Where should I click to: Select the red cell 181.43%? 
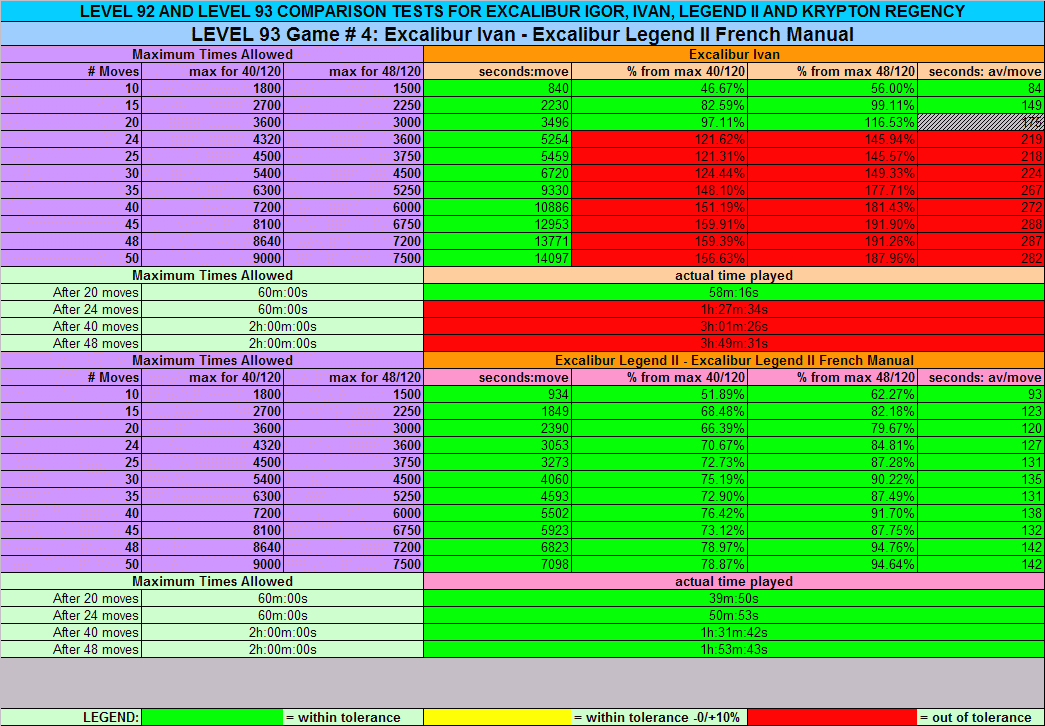click(832, 207)
